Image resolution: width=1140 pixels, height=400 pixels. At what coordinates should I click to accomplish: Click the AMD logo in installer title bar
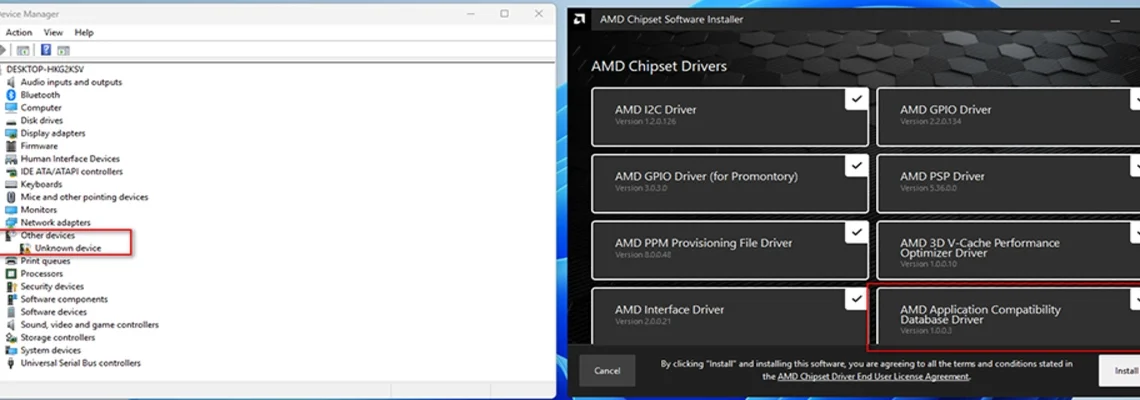pos(579,20)
